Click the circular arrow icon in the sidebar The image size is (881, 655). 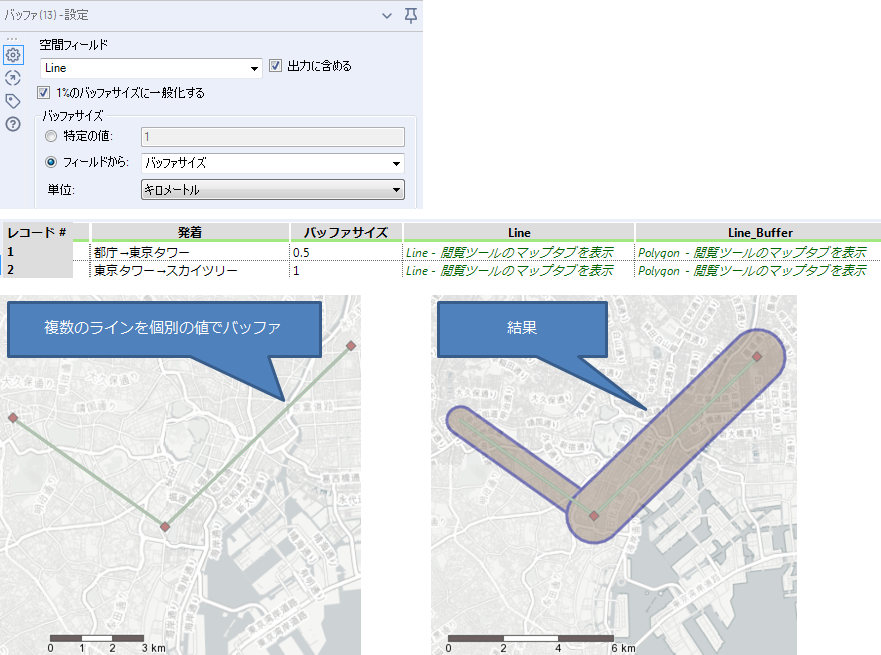13,77
